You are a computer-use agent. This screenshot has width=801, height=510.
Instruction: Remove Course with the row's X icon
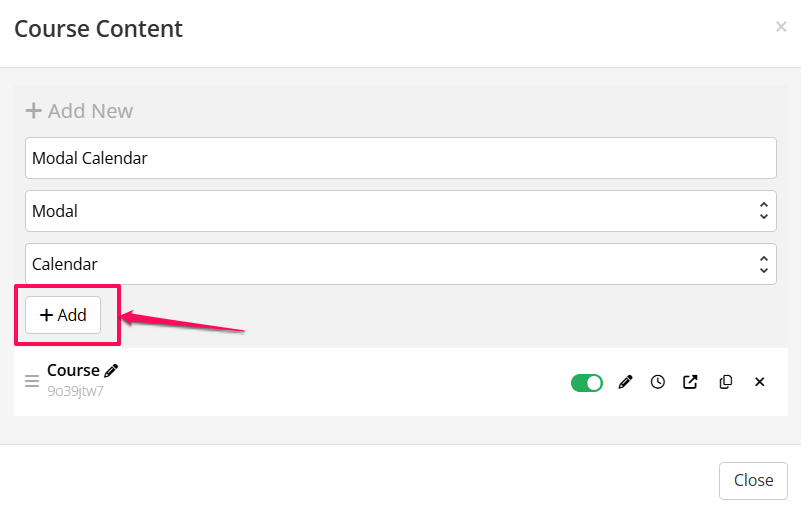point(759,382)
